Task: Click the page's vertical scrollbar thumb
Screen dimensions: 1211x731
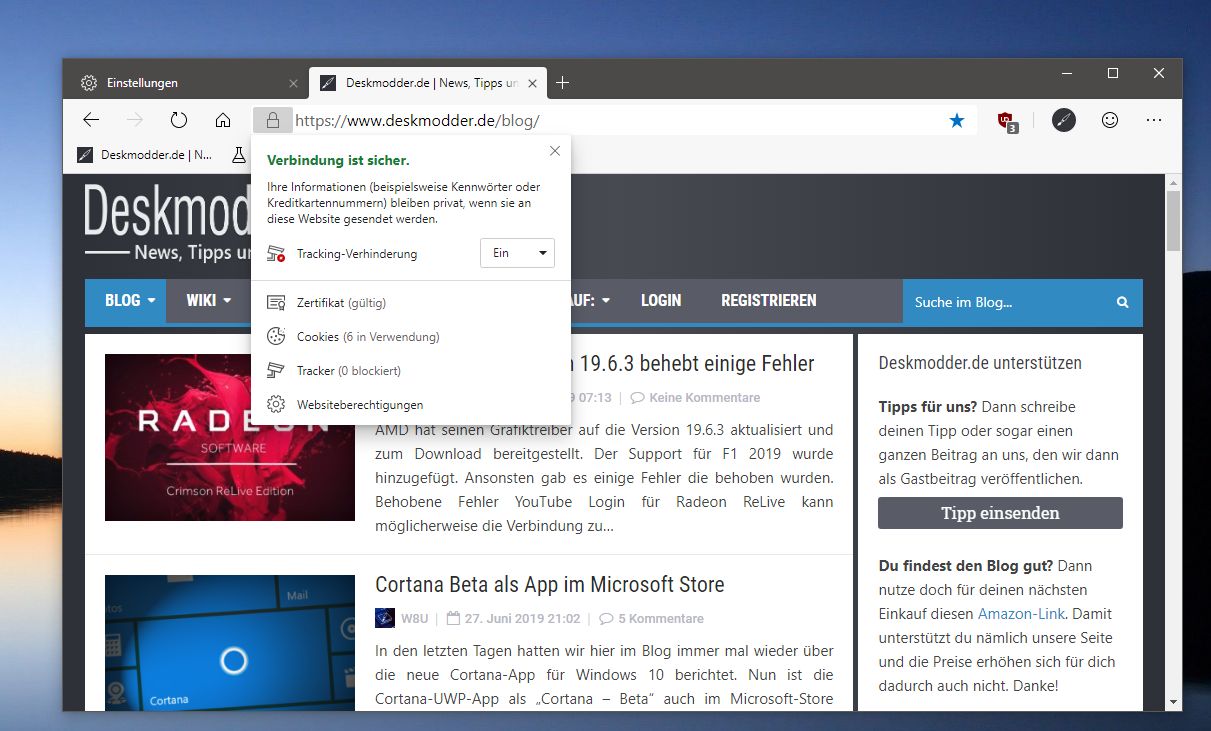Action: tap(1174, 220)
